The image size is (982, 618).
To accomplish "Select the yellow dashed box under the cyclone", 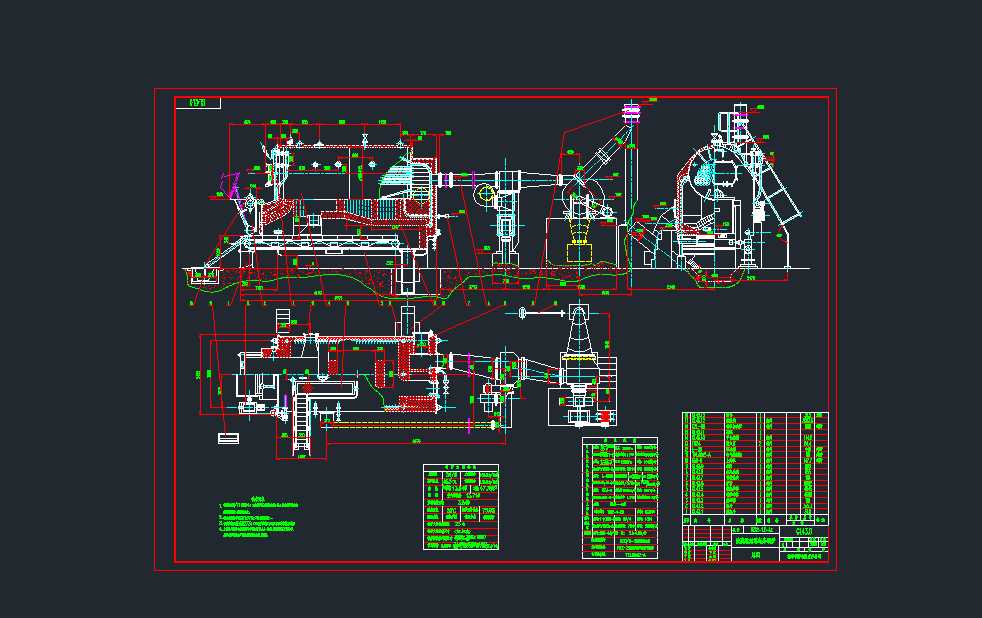I will [x=579, y=252].
